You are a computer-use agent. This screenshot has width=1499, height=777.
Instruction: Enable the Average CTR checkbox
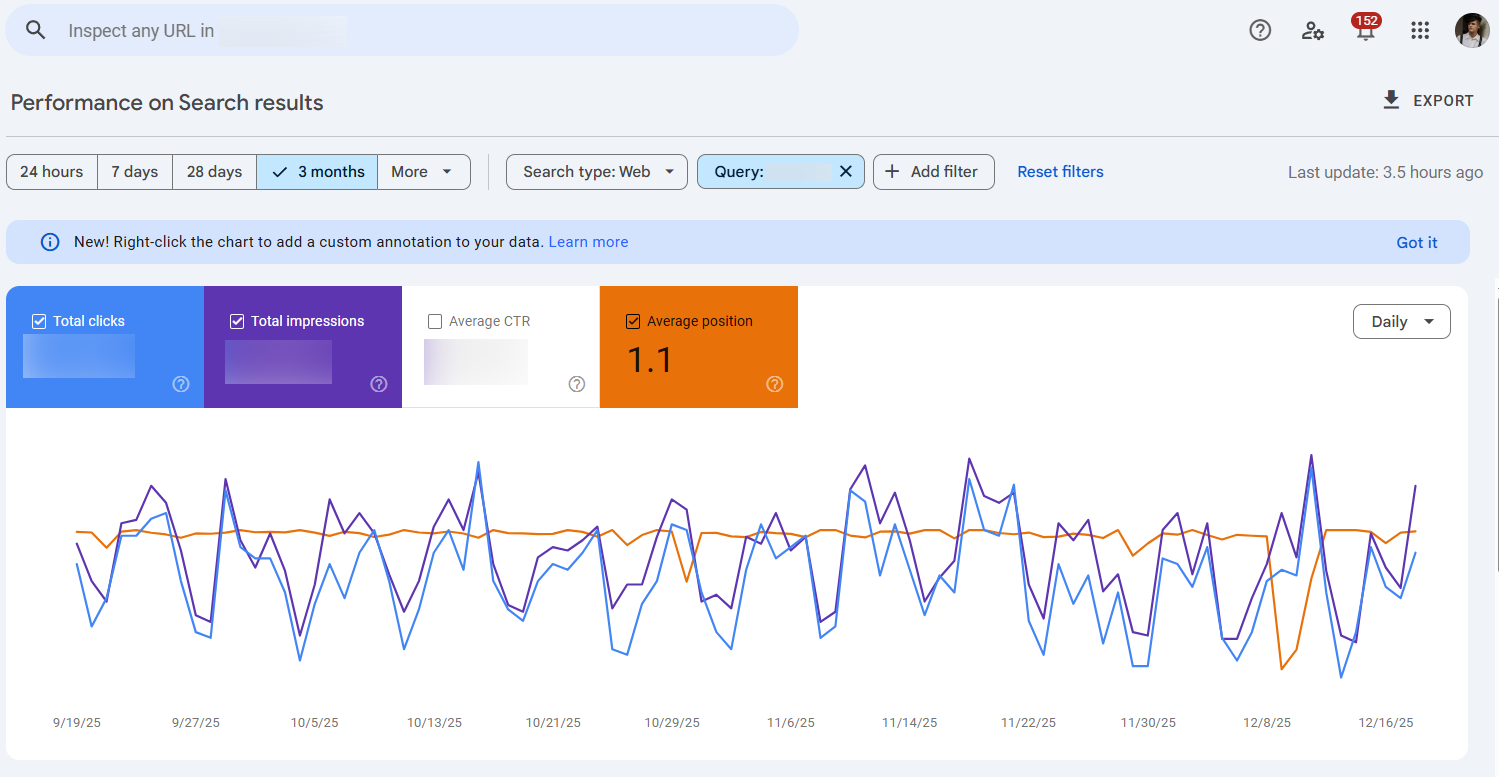(x=435, y=321)
